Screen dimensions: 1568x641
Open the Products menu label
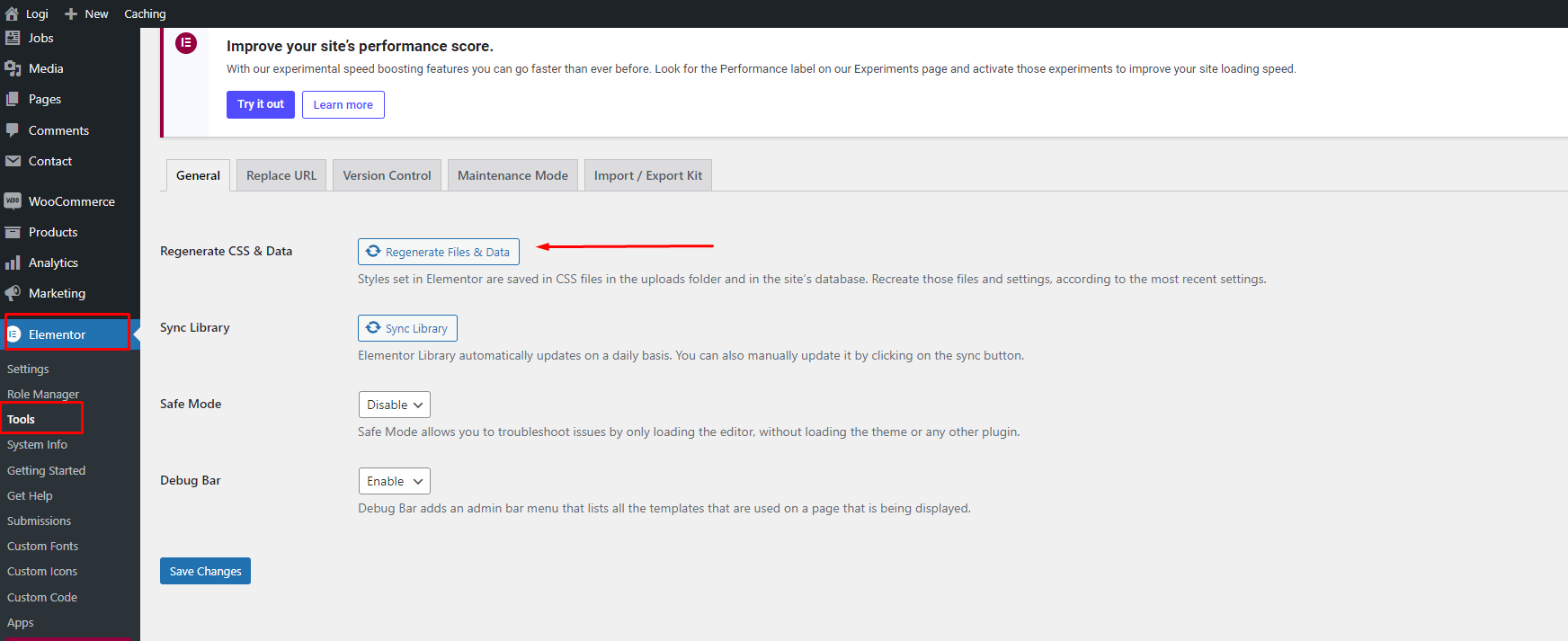click(x=53, y=232)
